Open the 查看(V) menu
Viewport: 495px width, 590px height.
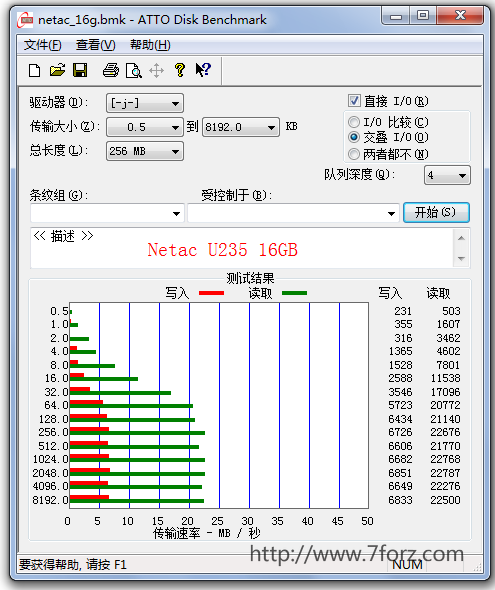tap(96, 45)
